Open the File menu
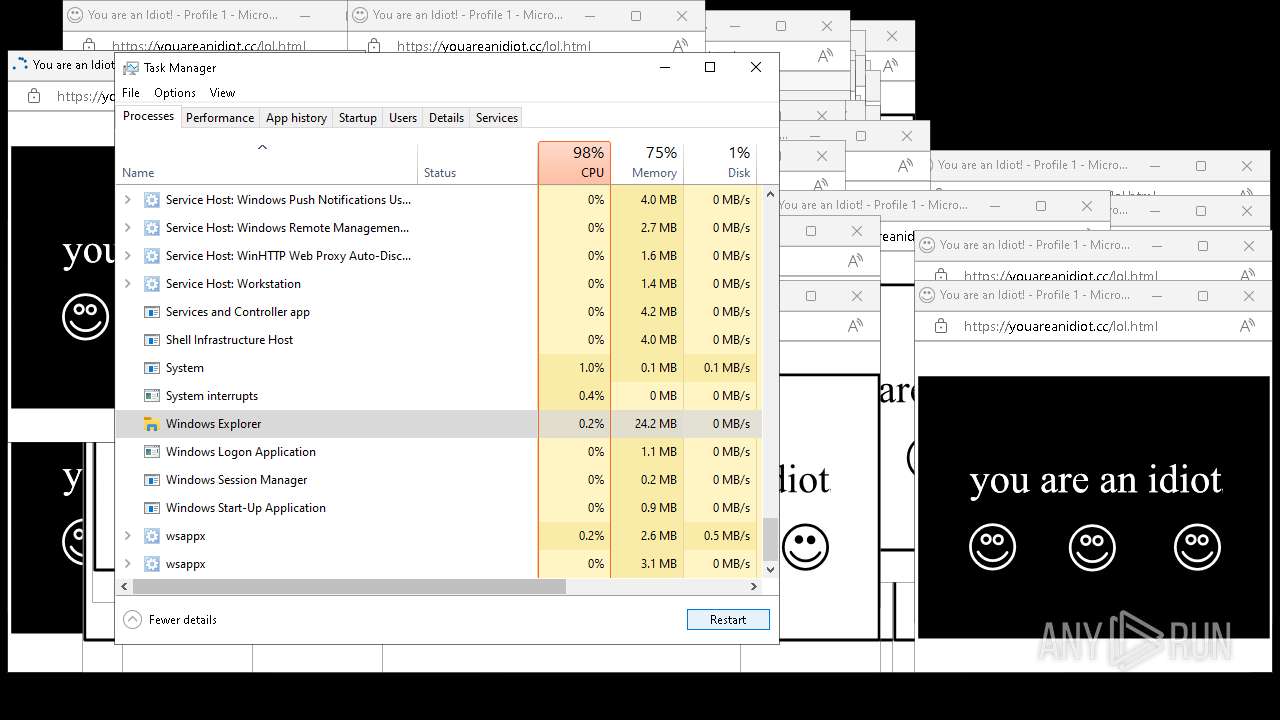Image resolution: width=1280 pixels, height=720 pixels. coord(131,93)
